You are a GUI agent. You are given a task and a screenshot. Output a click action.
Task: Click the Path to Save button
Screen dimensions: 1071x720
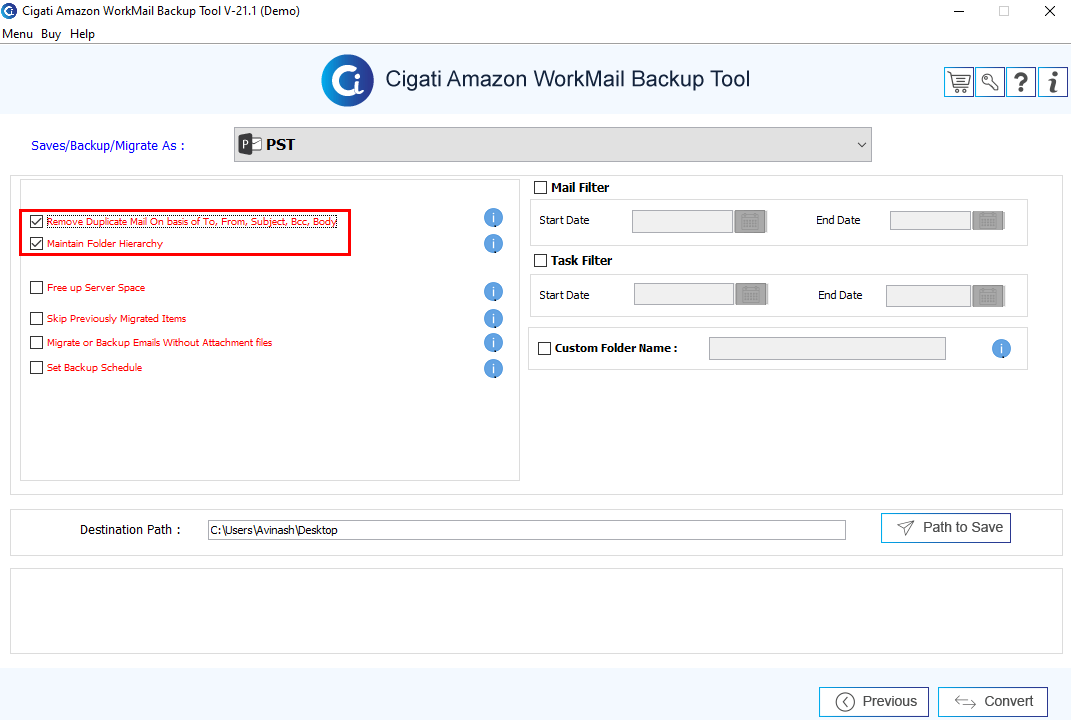point(946,528)
